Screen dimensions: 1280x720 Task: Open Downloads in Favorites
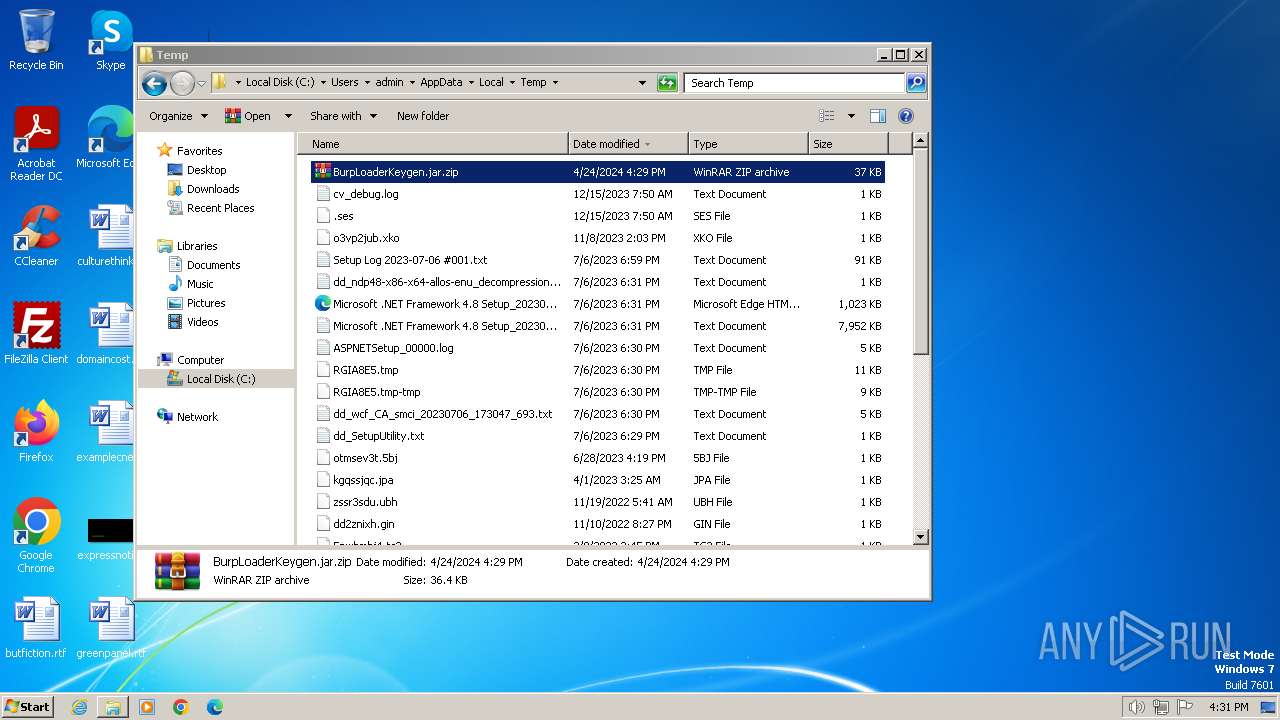213,189
